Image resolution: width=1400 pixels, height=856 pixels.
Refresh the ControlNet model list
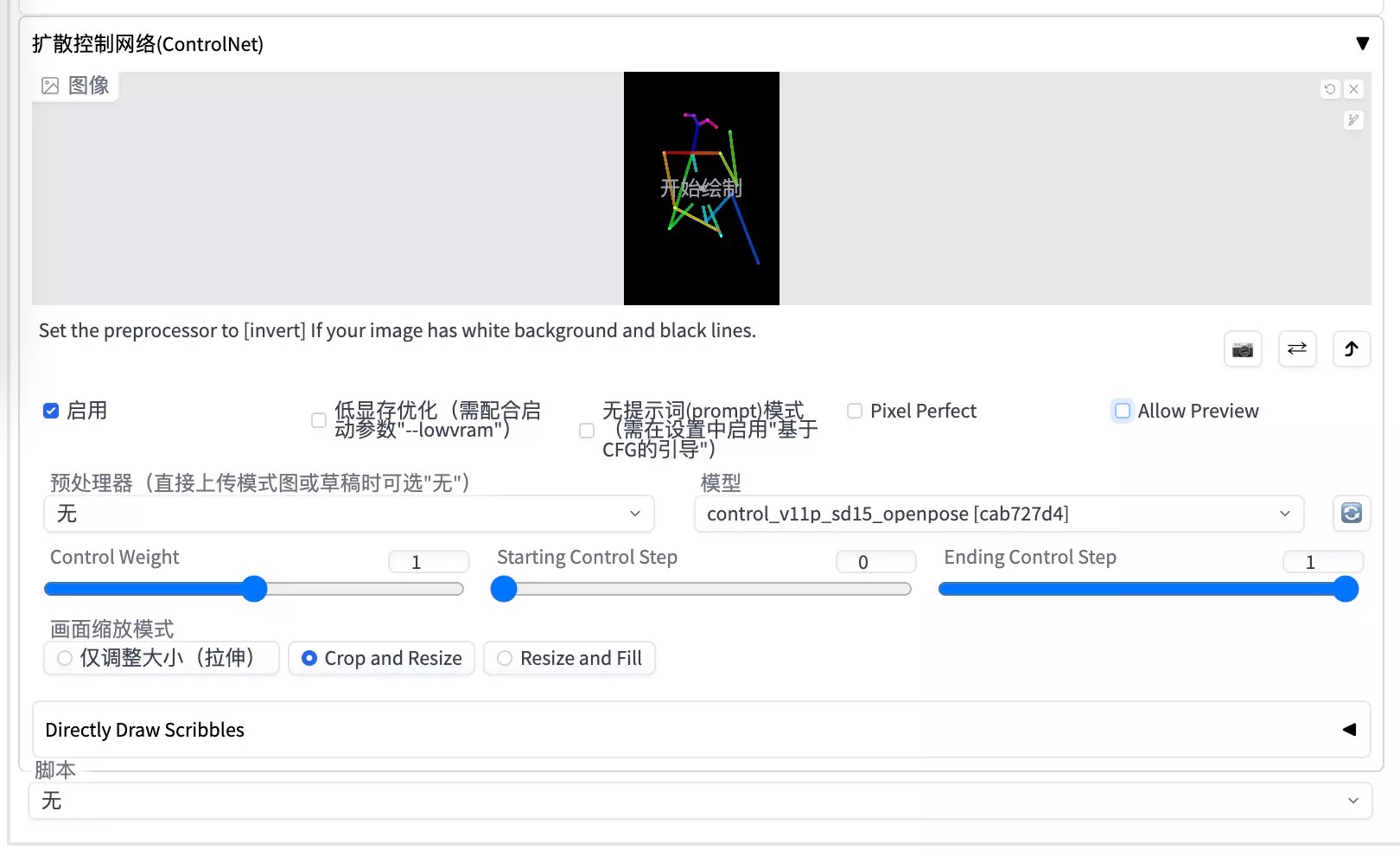click(1352, 514)
